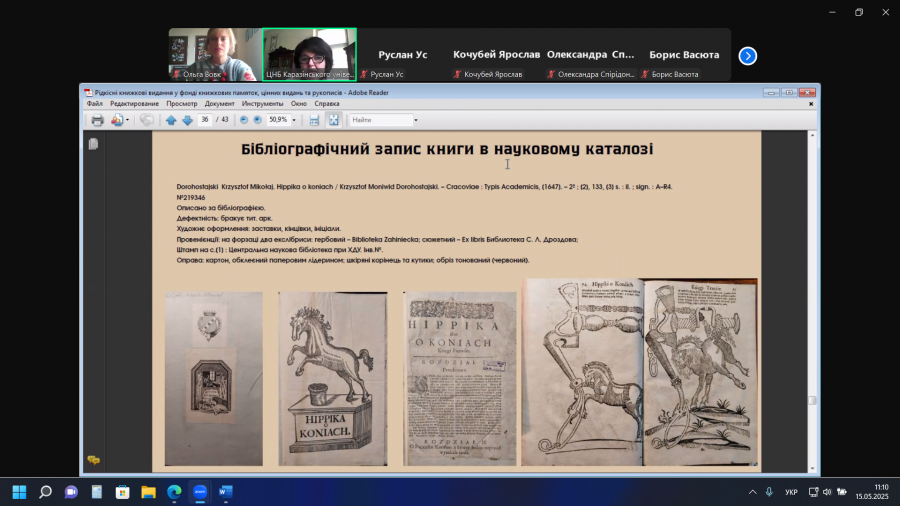900x506 pixels.
Task: Open the Окно menu
Action: [298, 104]
